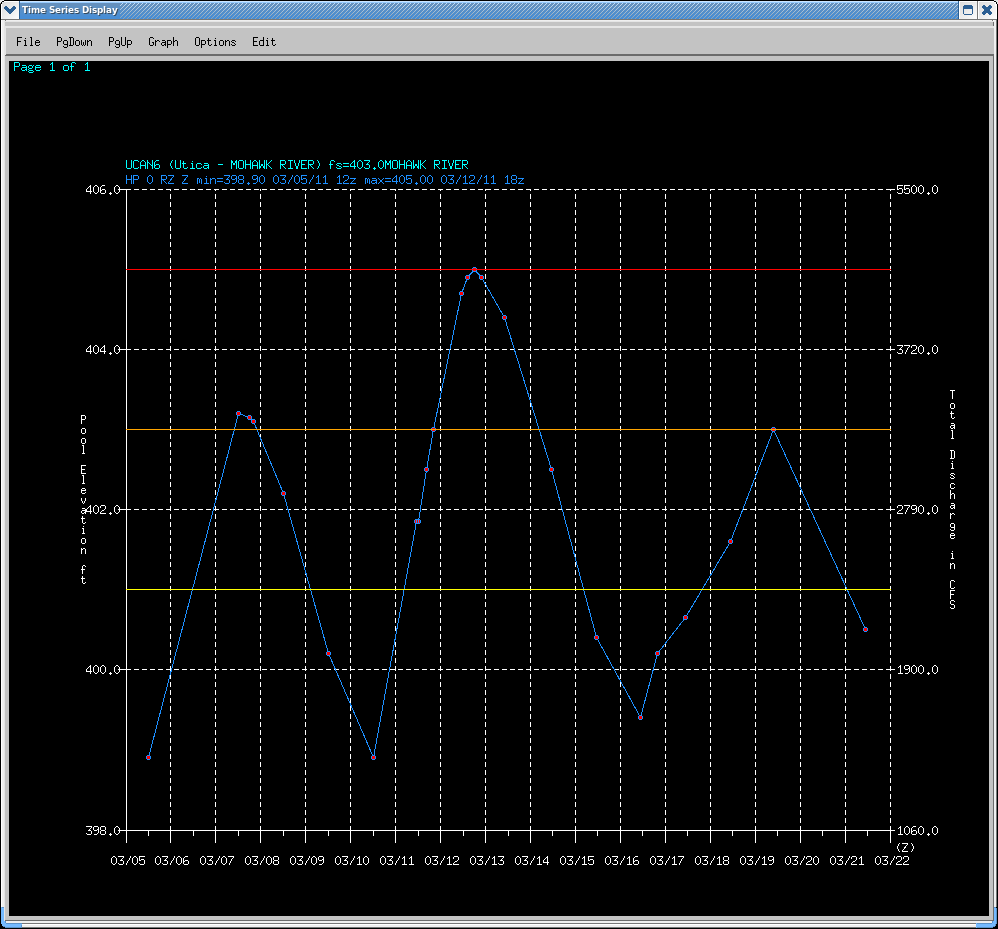The image size is (998, 929).
Task: Click the 3720.0 discharge axis label
Action: click(917, 349)
